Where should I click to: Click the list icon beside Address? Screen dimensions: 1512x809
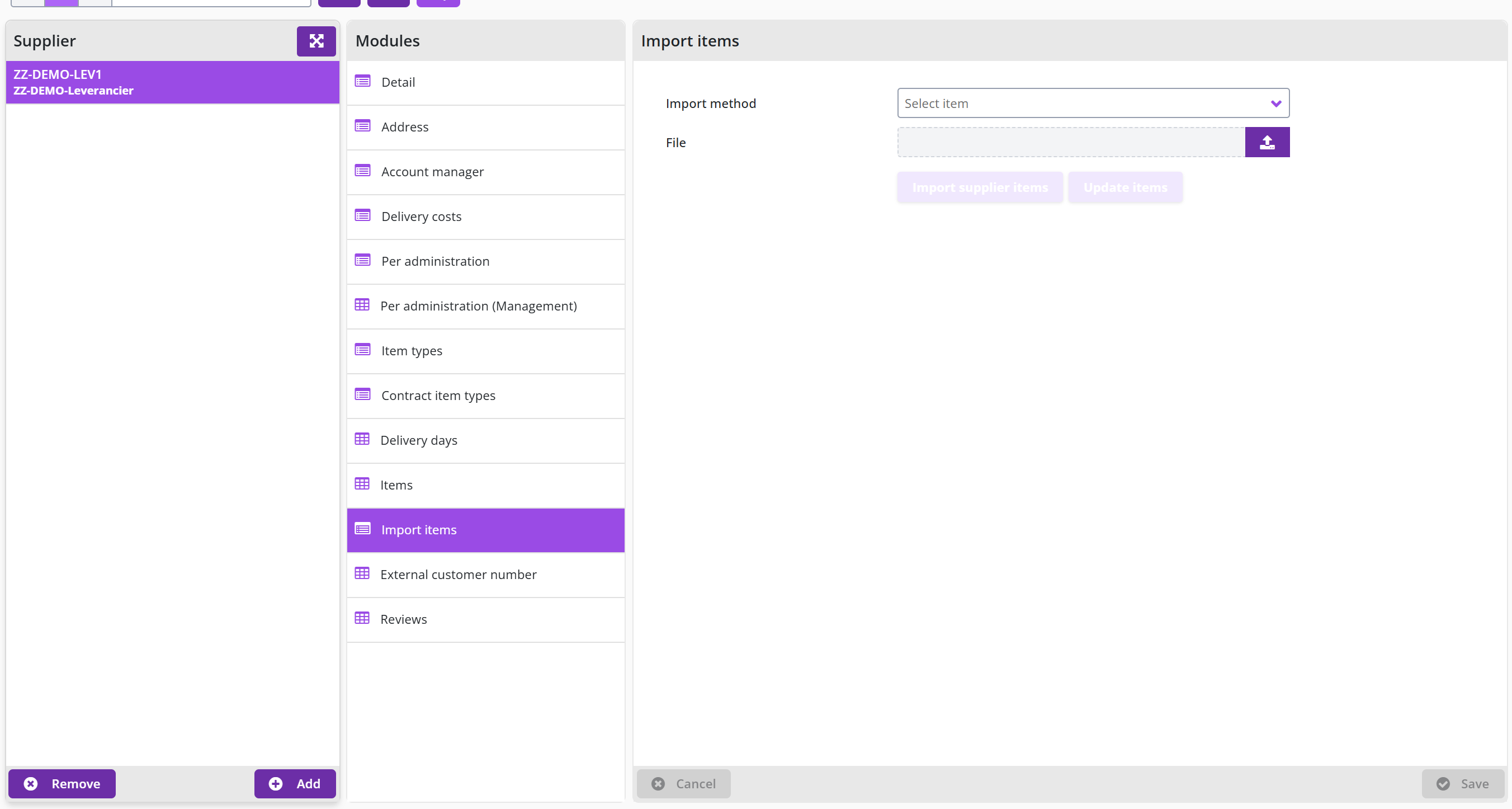363,126
